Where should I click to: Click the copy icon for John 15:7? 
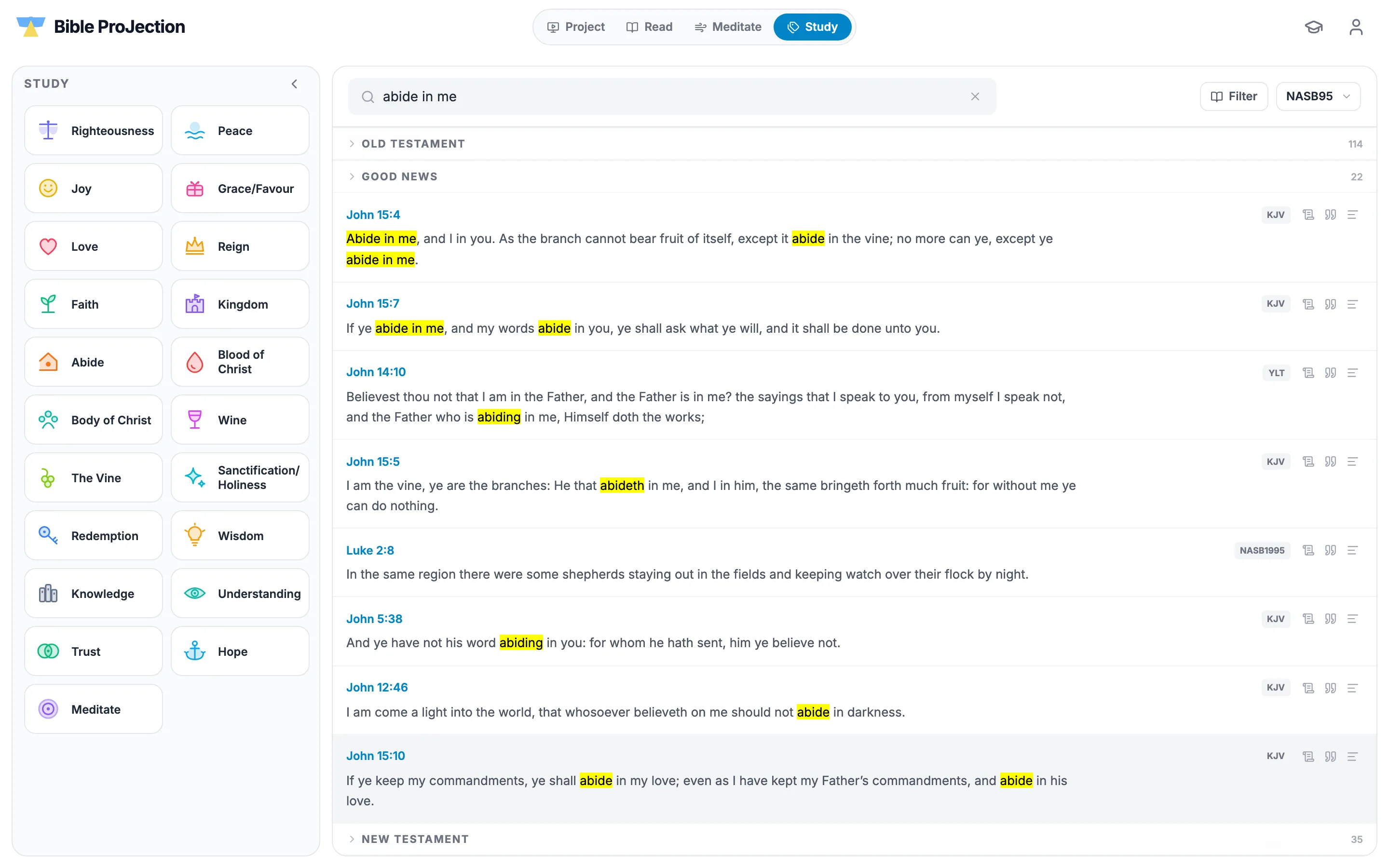pos(1308,304)
